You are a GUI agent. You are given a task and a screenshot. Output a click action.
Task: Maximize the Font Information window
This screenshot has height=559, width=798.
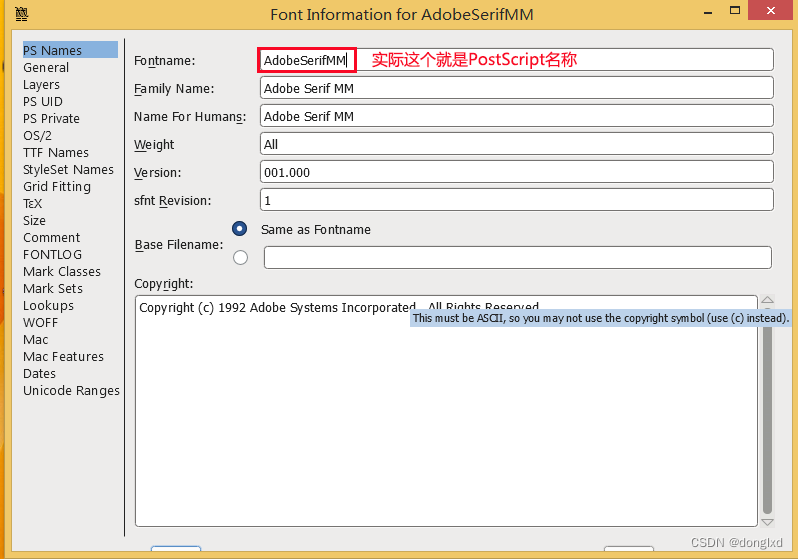(734, 11)
